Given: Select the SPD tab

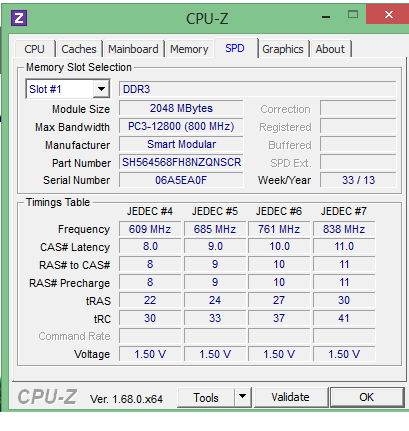Looking at the screenshot, I should tap(235, 48).
